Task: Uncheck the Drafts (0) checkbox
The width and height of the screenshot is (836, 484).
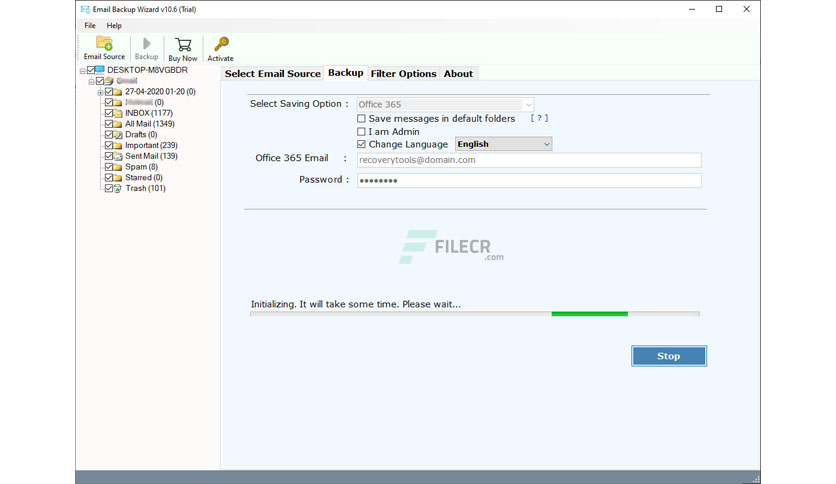Action: point(109,134)
